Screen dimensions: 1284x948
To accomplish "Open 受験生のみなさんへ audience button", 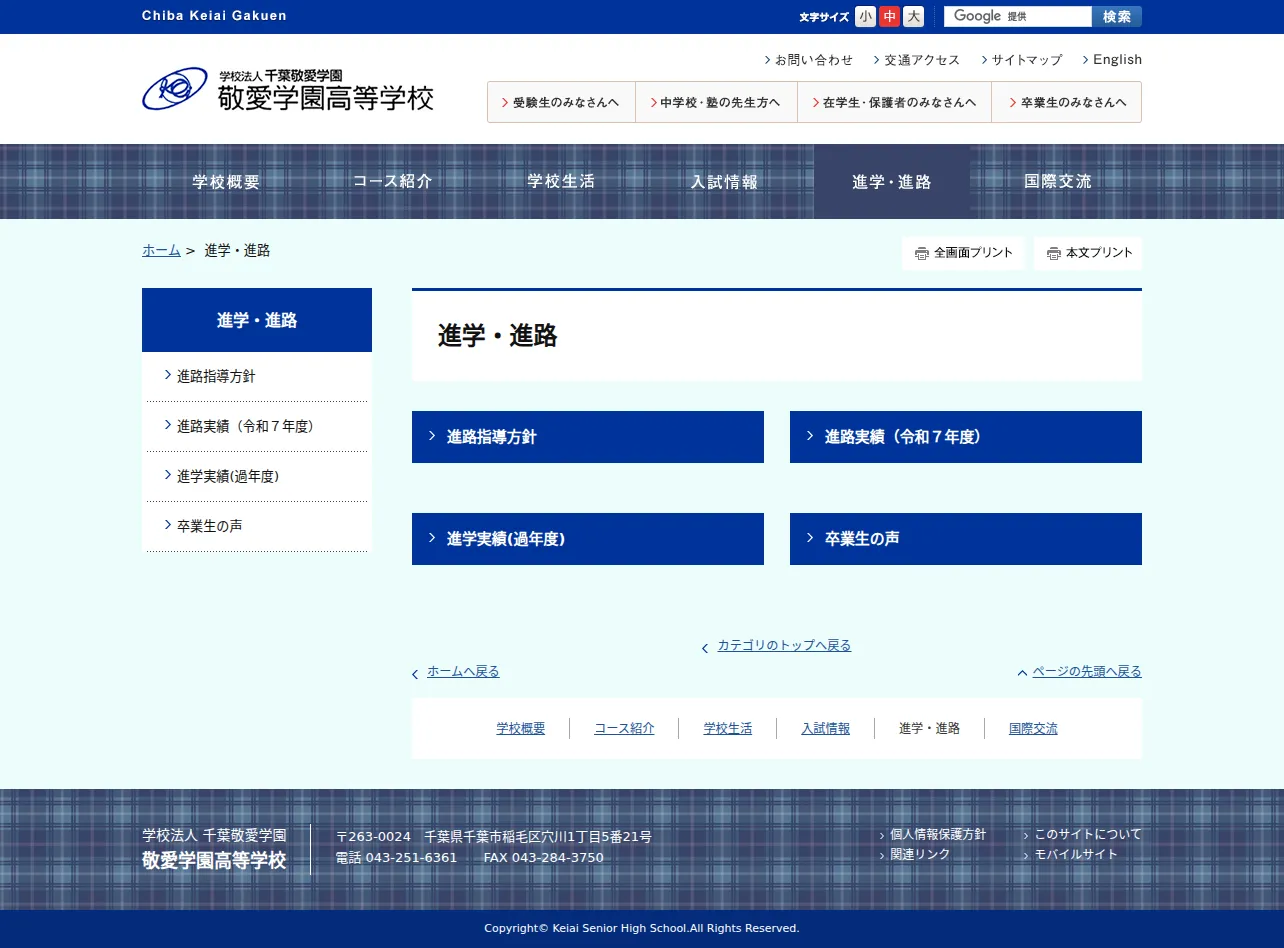I will point(561,102).
